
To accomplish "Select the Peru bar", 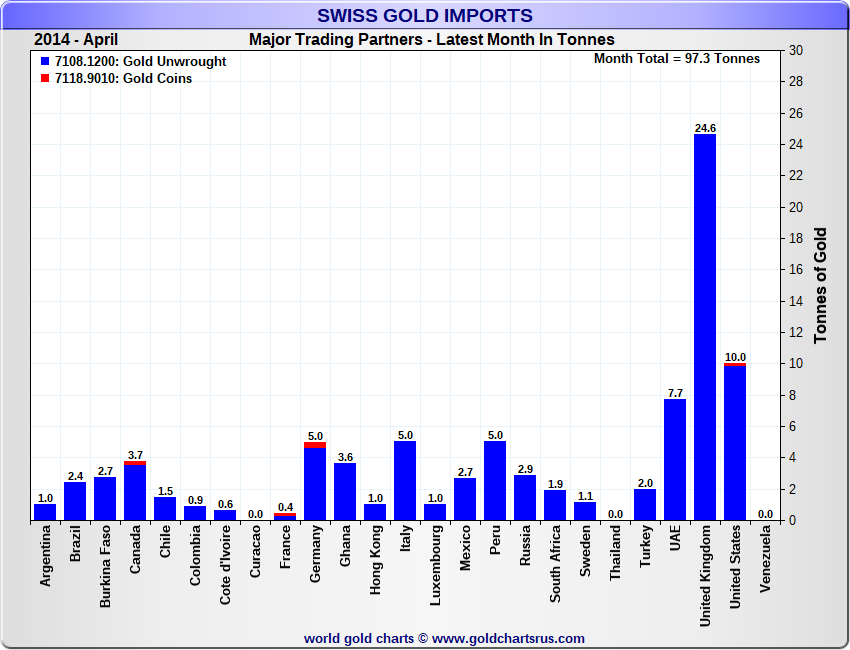I will tap(495, 481).
